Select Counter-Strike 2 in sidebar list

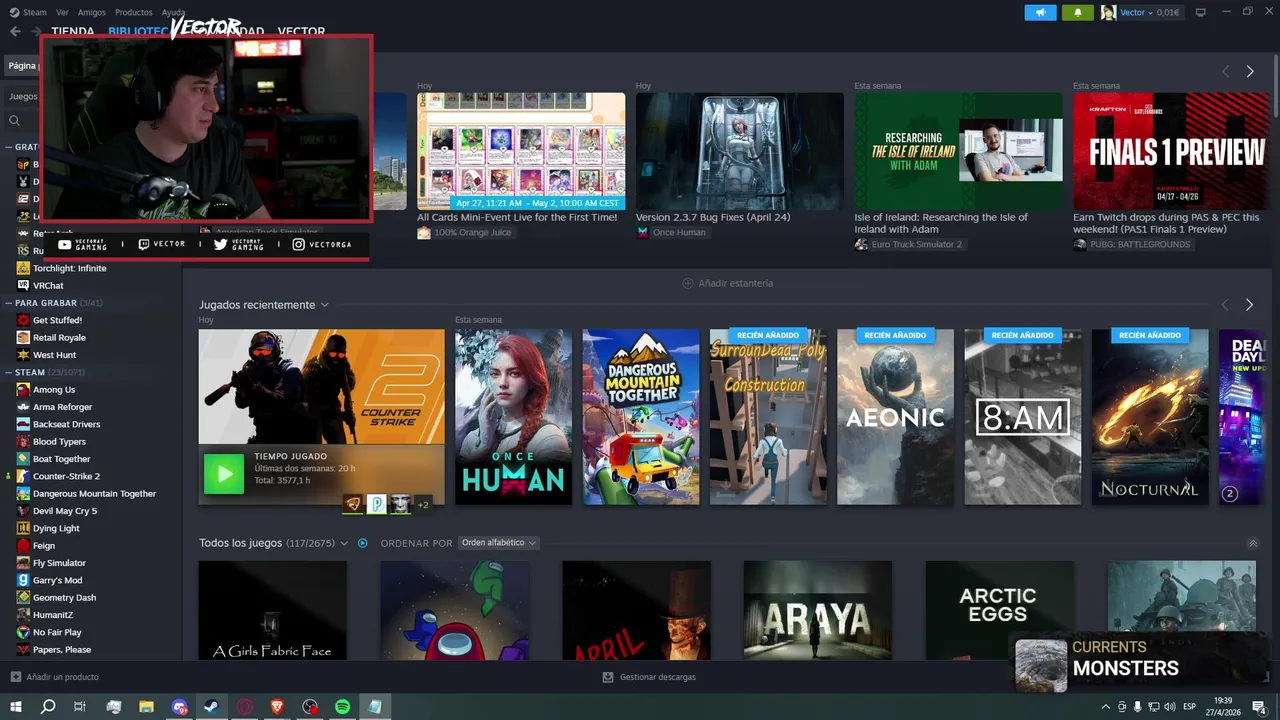click(x=66, y=477)
